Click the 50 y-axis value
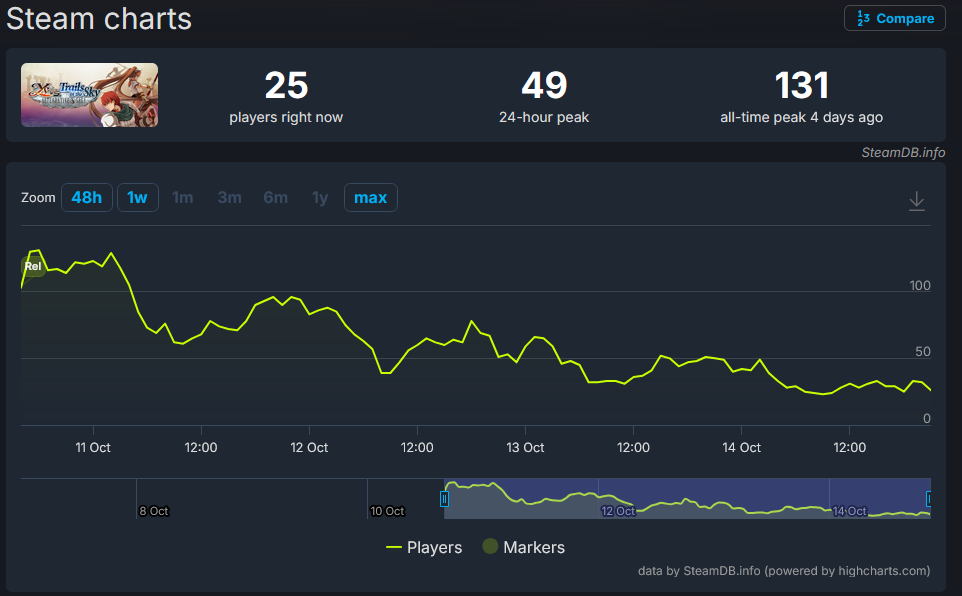The height and width of the screenshot is (596, 962). tap(923, 352)
